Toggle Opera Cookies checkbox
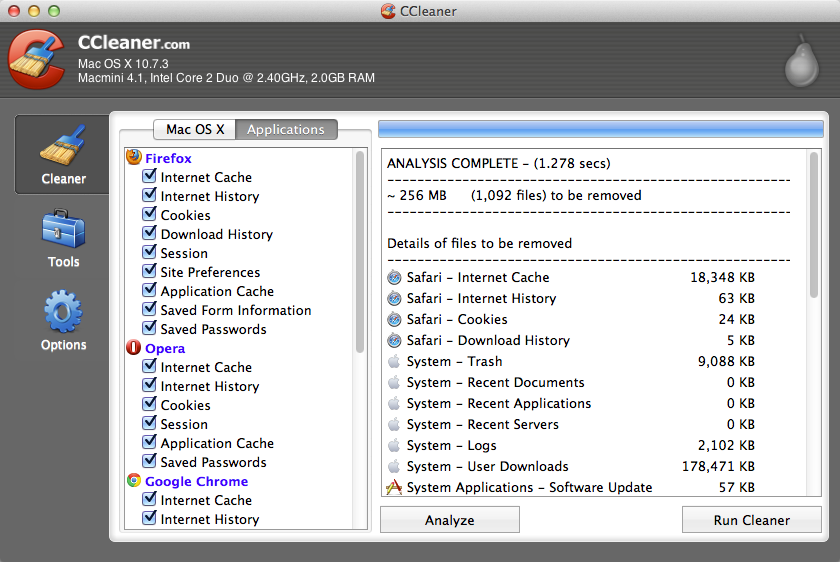 pyautogui.click(x=149, y=404)
